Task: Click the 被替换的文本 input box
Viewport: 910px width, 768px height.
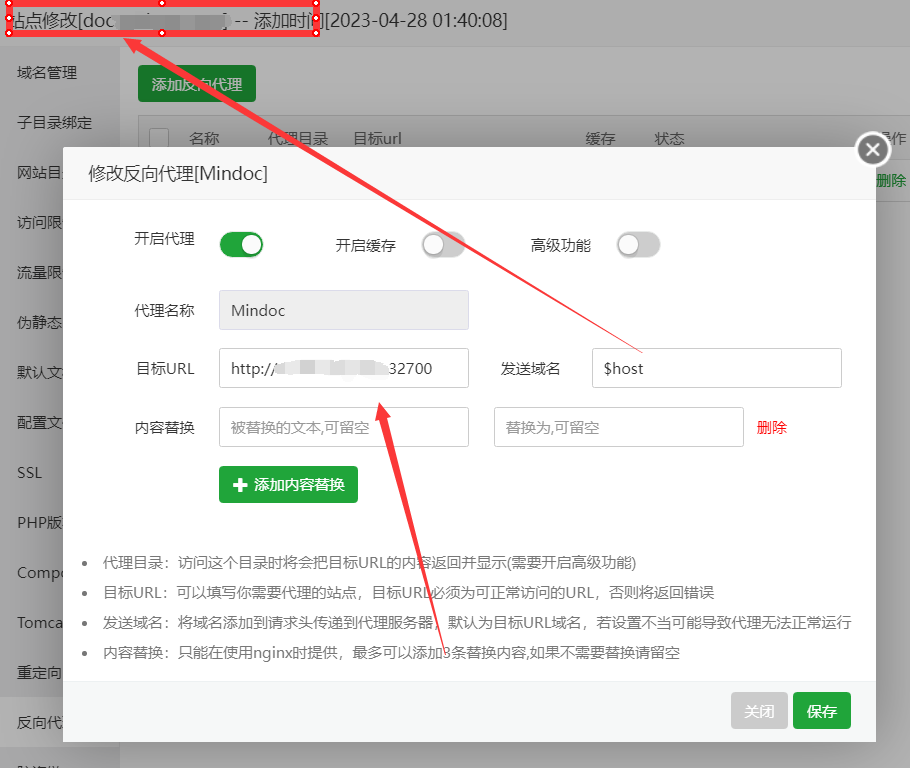Action: coord(343,427)
